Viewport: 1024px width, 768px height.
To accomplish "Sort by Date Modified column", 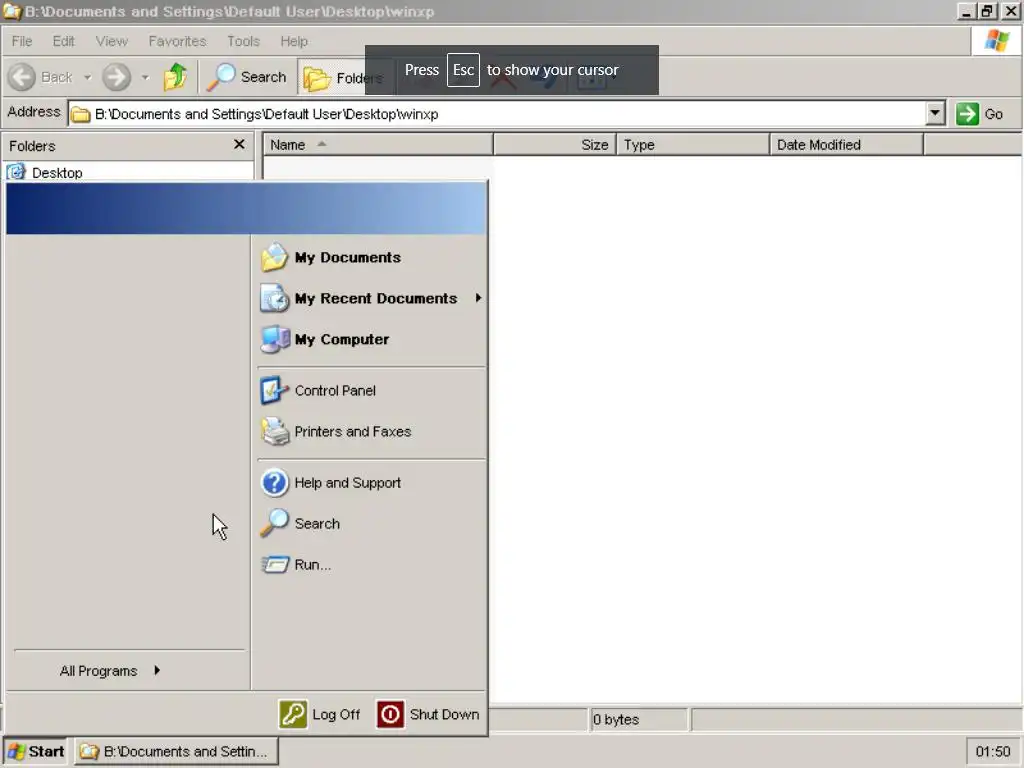I will [x=846, y=145].
